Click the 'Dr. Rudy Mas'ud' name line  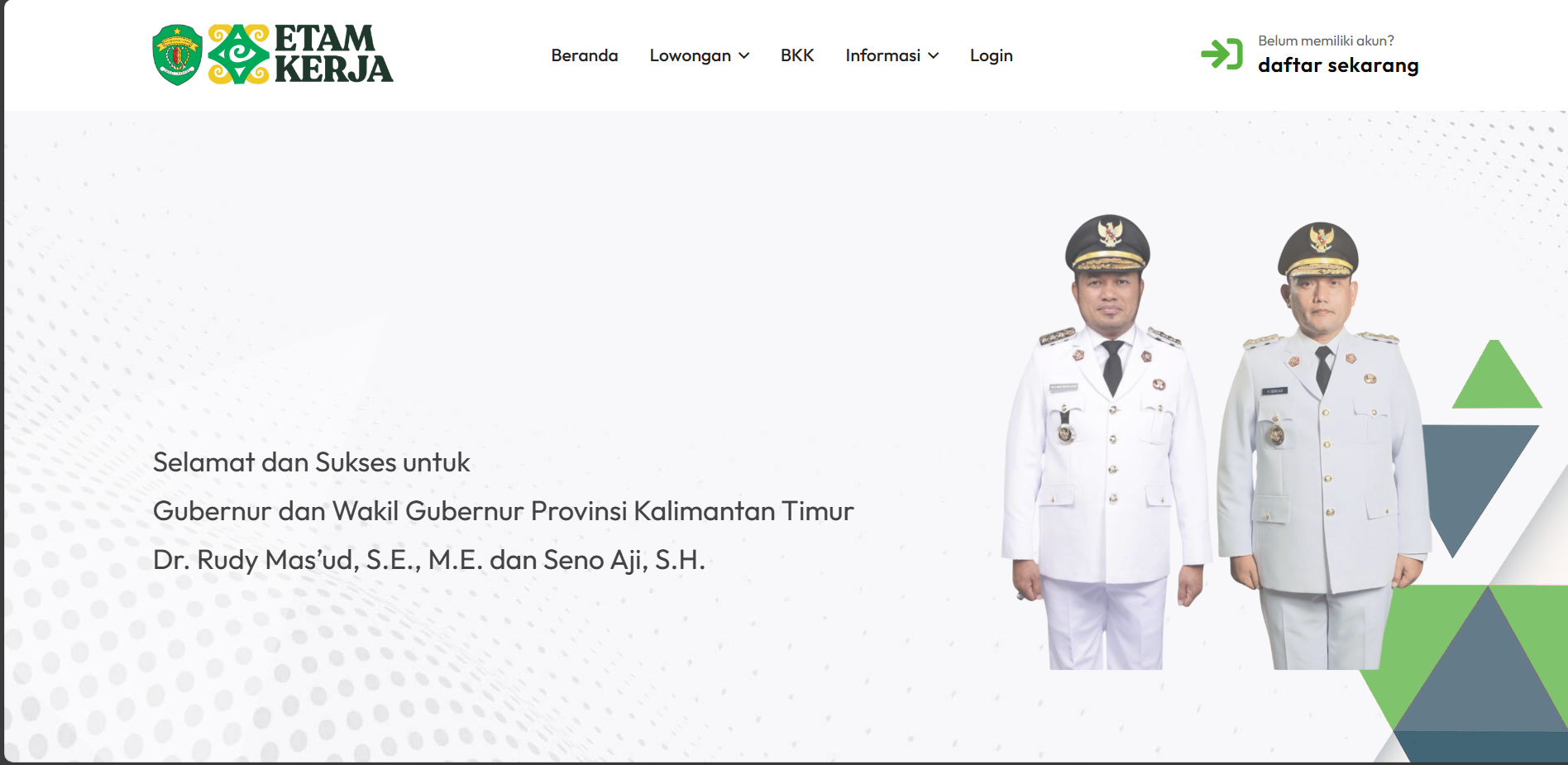point(429,560)
